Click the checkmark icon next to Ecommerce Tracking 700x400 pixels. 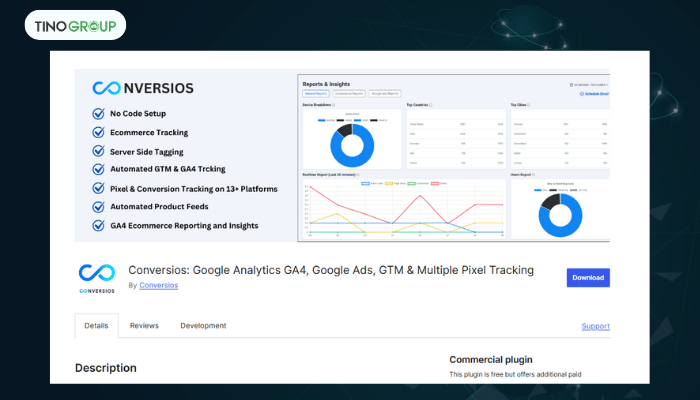[x=98, y=132]
